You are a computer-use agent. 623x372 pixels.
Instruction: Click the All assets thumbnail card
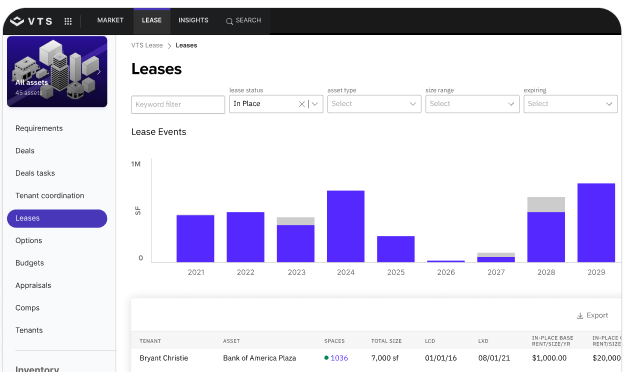[x=57, y=72]
